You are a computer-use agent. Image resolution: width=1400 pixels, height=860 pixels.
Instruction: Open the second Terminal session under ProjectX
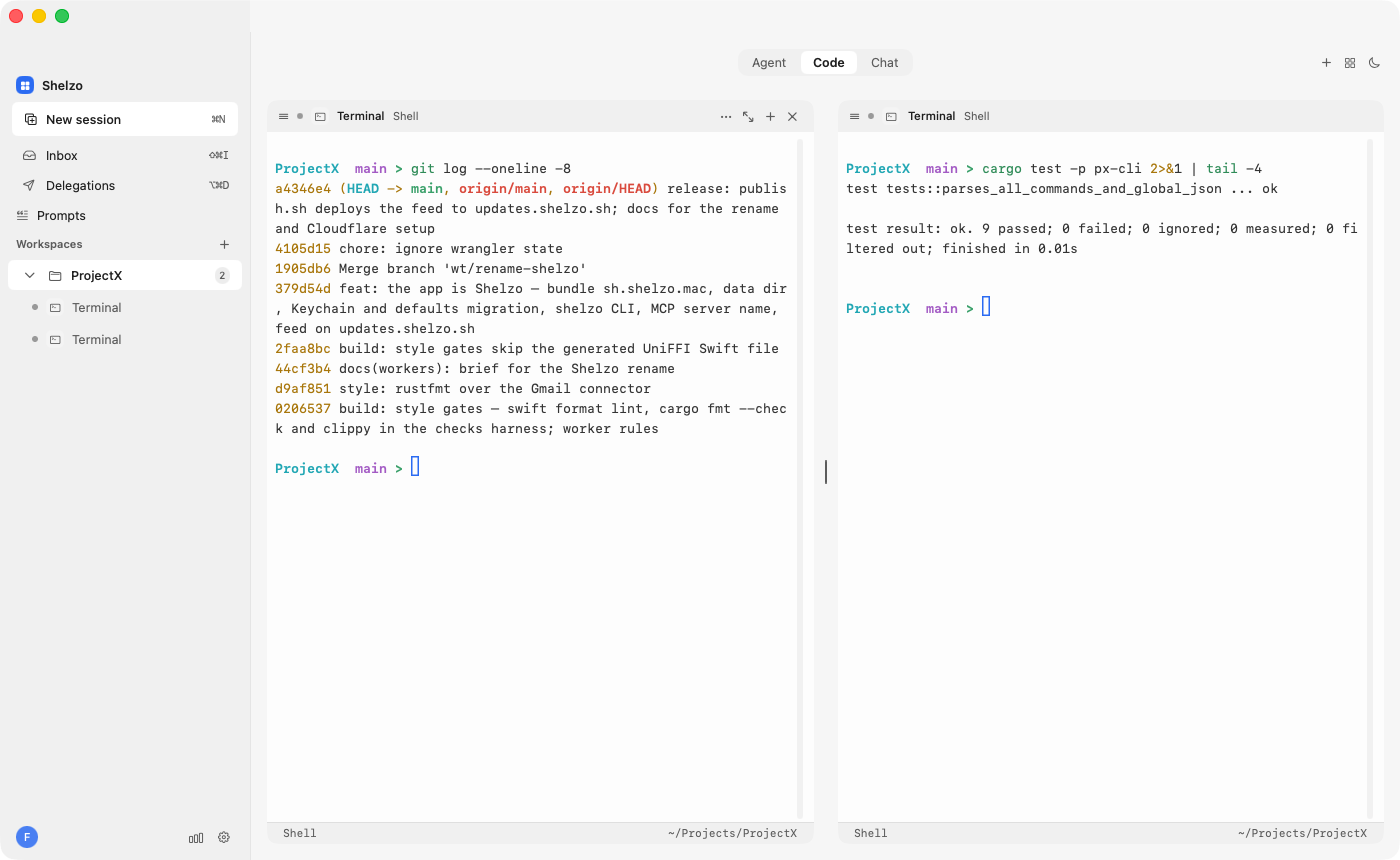[x=125, y=339]
